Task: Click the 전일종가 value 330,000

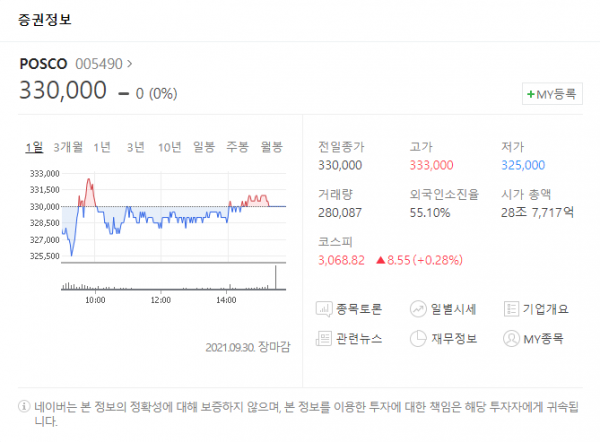Action: pos(340,165)
